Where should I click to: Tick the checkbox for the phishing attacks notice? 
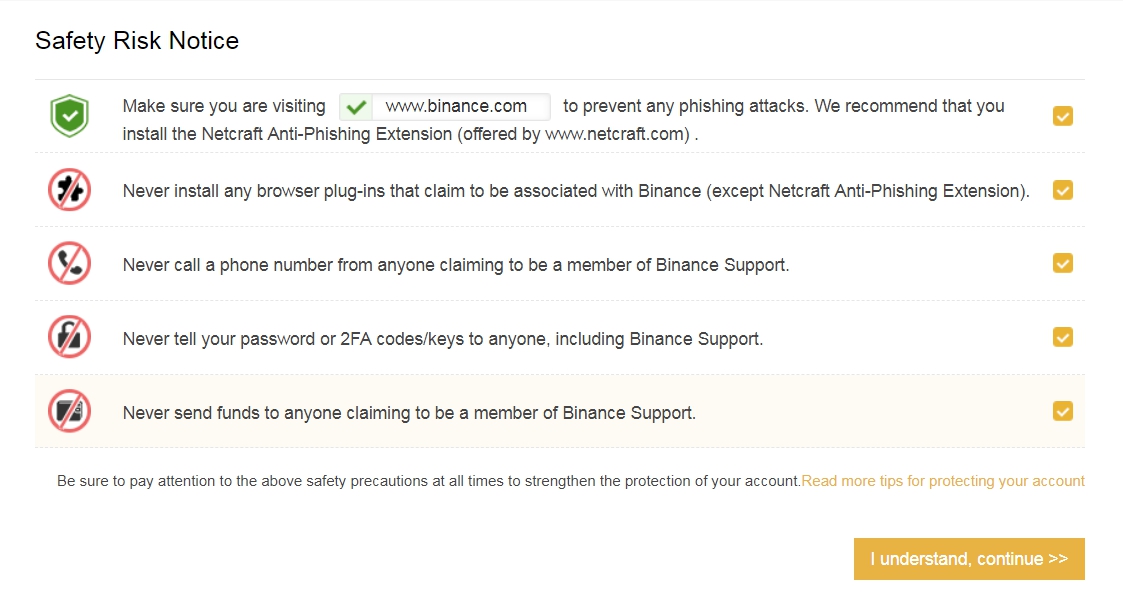click(1062, 116)
